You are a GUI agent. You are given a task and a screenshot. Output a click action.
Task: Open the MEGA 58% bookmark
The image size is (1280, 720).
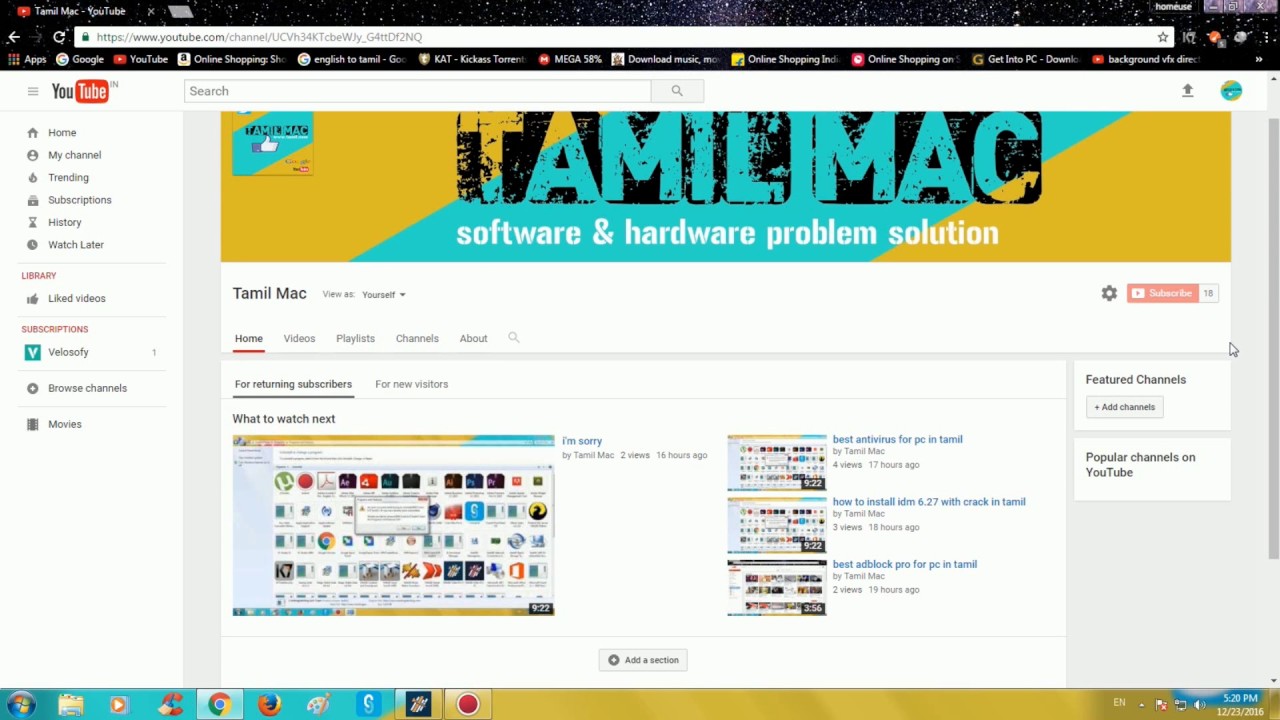click(570, 59)
